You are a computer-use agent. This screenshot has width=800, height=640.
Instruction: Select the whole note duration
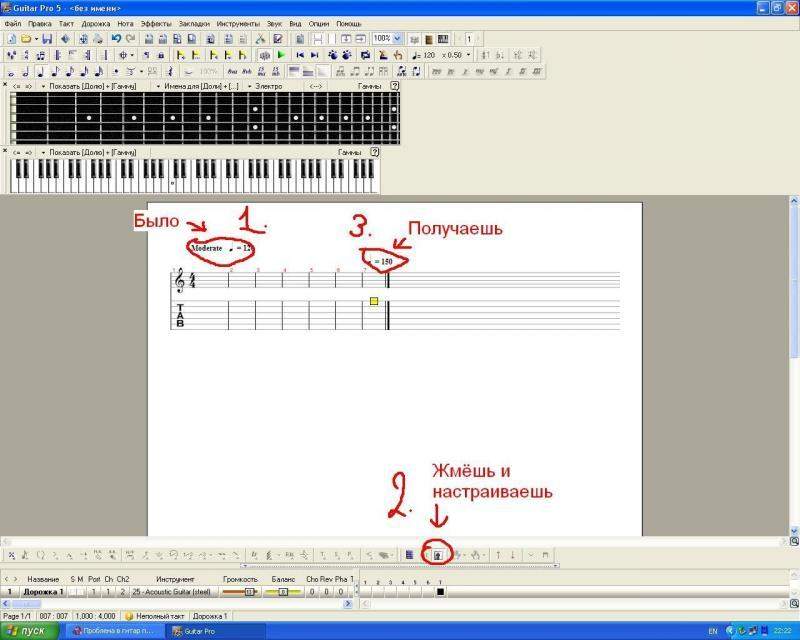[11, 71]
